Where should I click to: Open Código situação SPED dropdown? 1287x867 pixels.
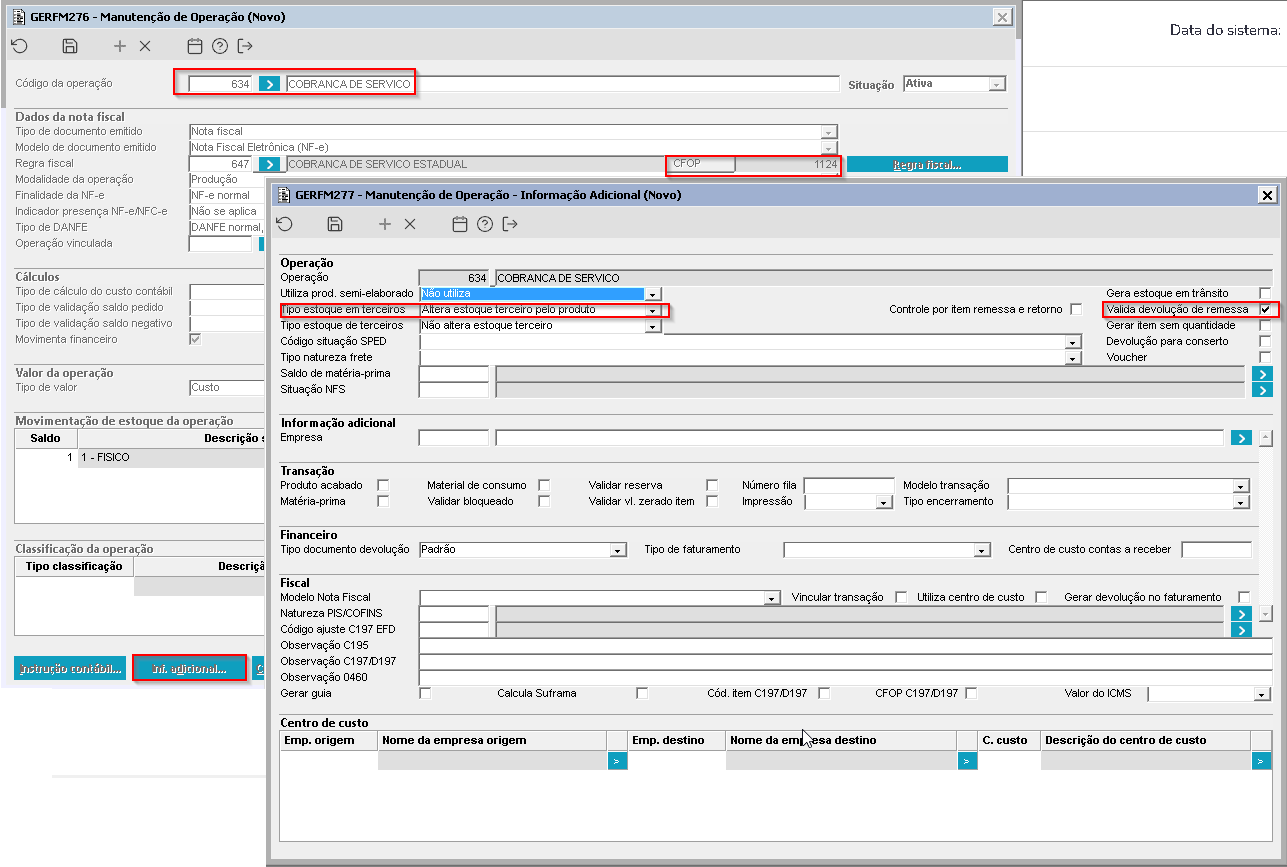[1073, 342]
